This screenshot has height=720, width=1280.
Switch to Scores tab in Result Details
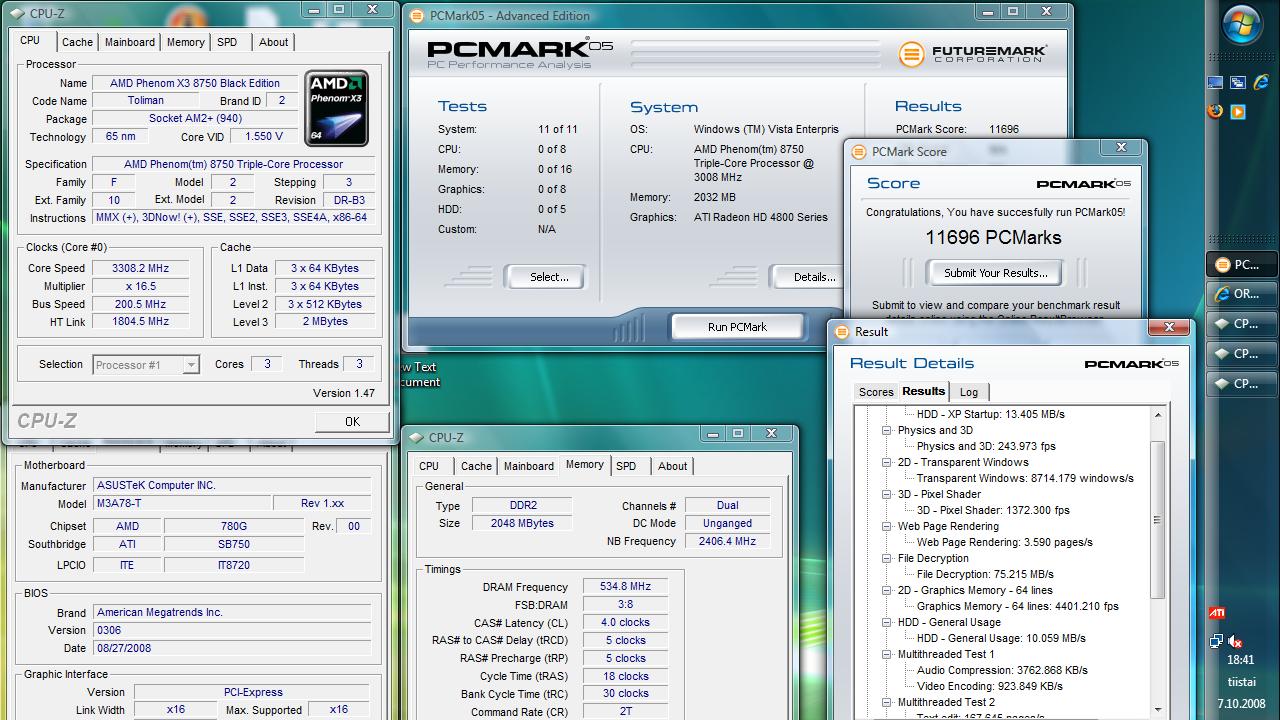point(876,392)
